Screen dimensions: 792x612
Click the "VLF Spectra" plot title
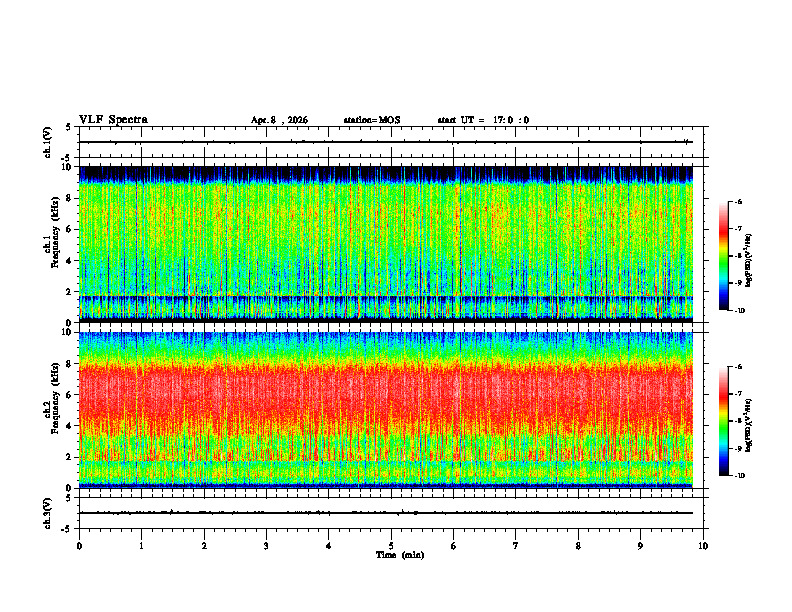tap(113, 120)
